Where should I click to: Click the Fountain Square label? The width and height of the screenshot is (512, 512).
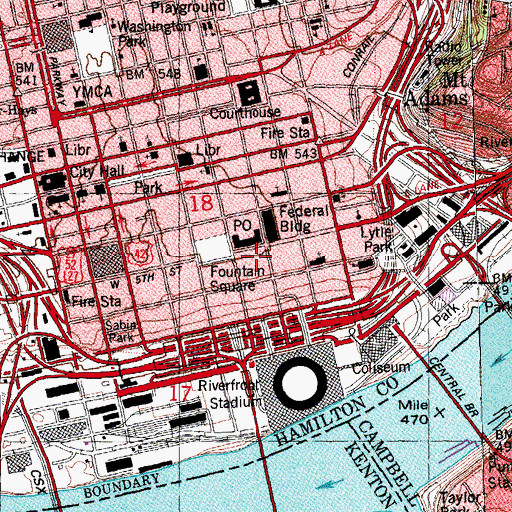click(237, 279)
